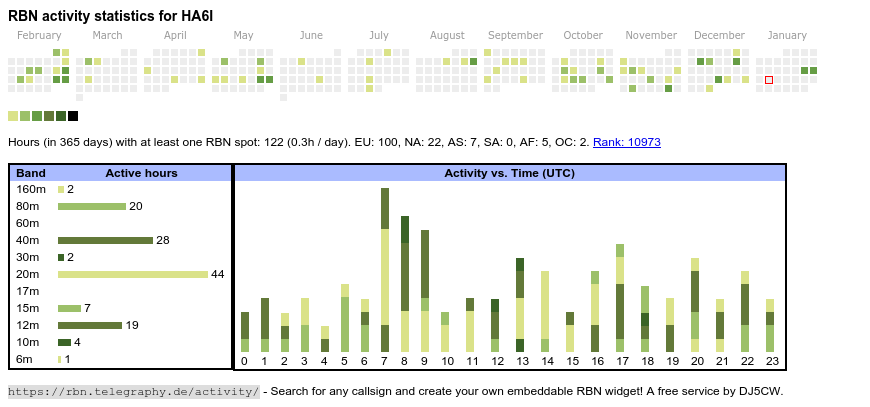870x407 pixels.
Task: Click the black legend swatch
Action: coord(73,116)
